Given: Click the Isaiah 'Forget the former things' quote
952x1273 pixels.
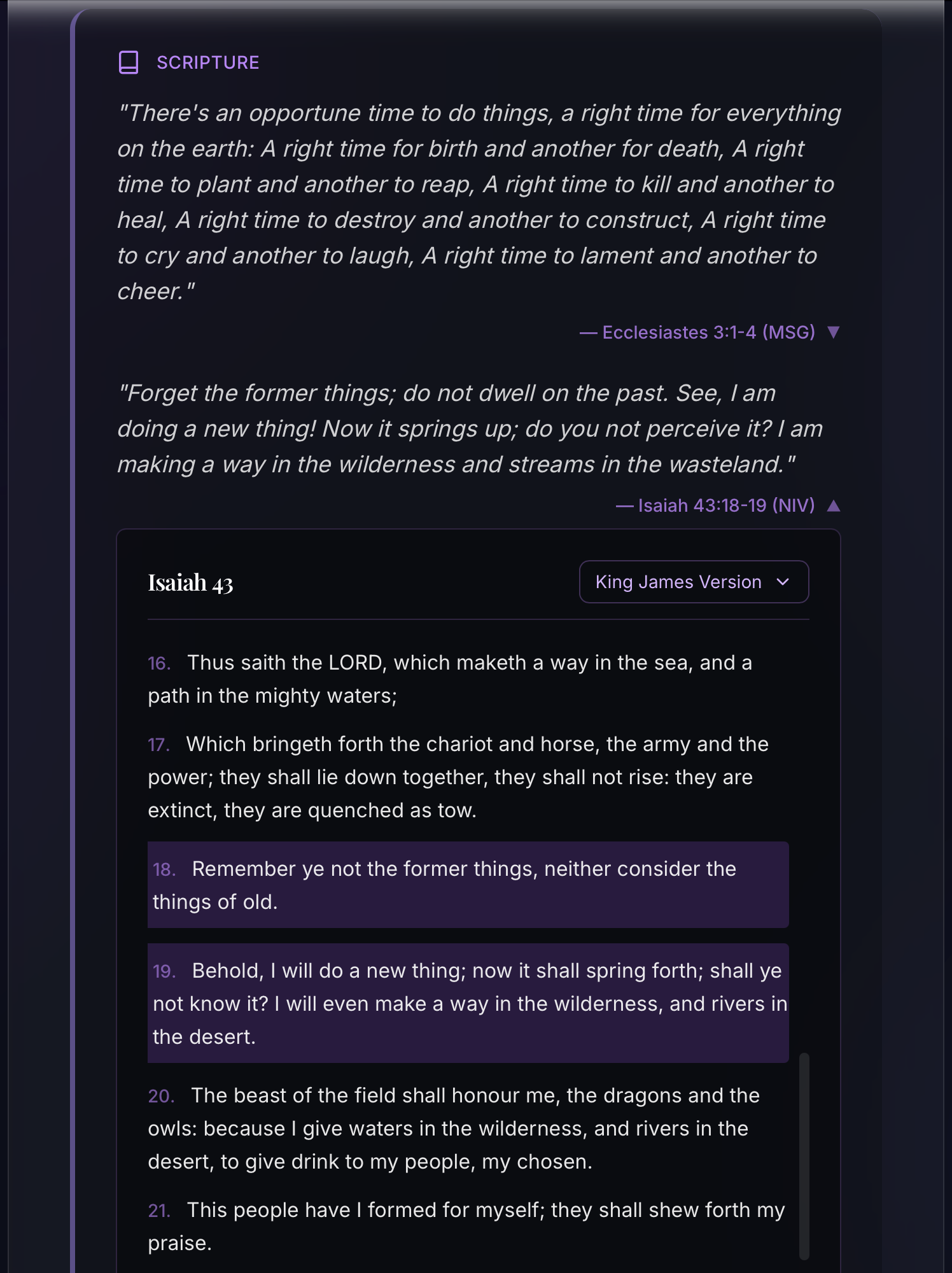Looking at the screenshot, I should click(x=469, y=428).
